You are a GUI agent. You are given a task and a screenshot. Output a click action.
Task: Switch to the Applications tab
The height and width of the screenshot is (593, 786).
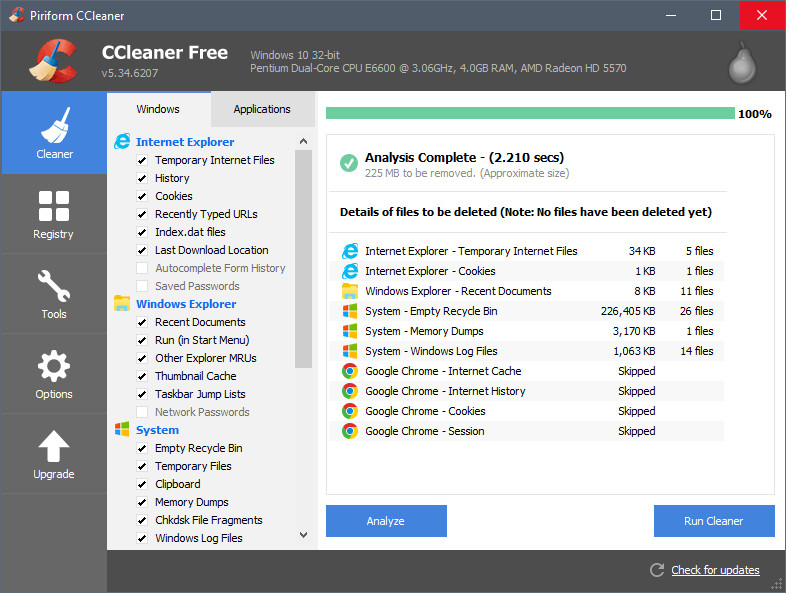pyautogui.click(x=262, y=109)
